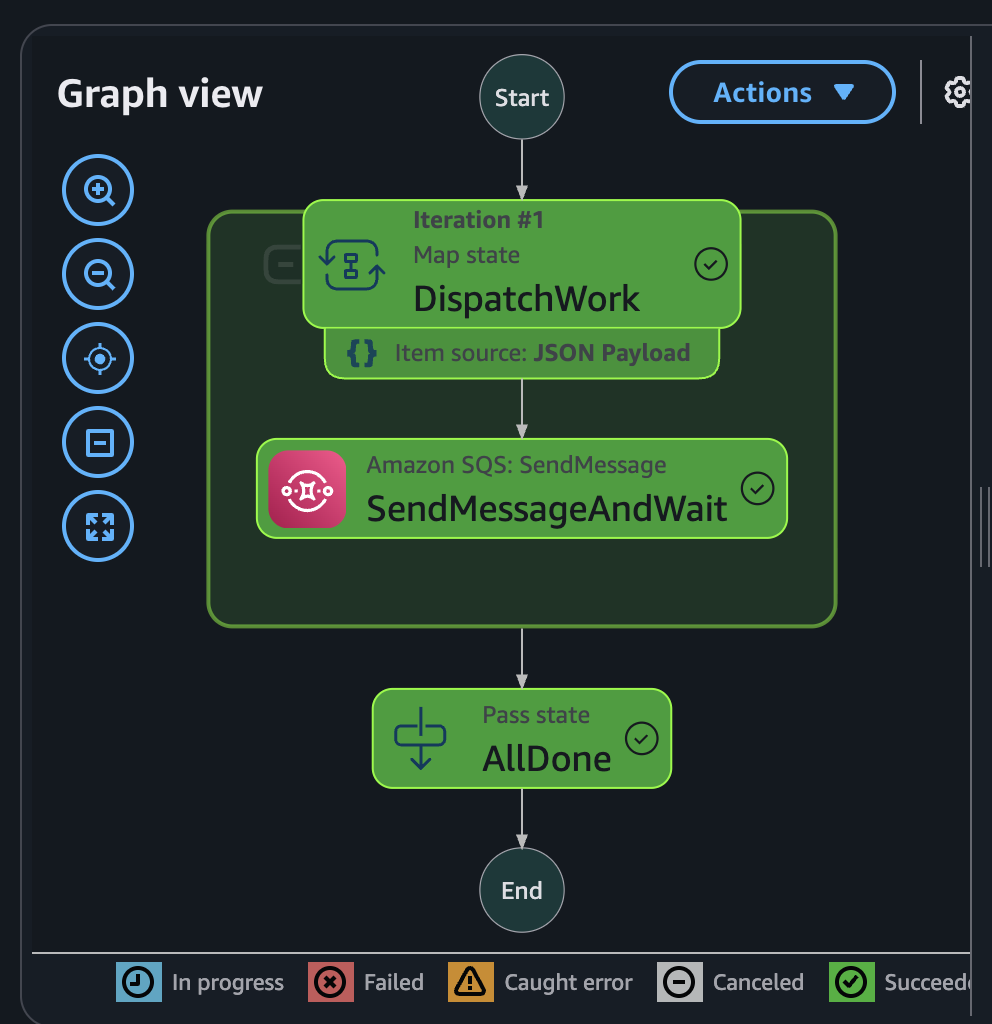Select the AllDone Pass state
Viewport: 992px width, 1024px height.
[x=522, y=739]
